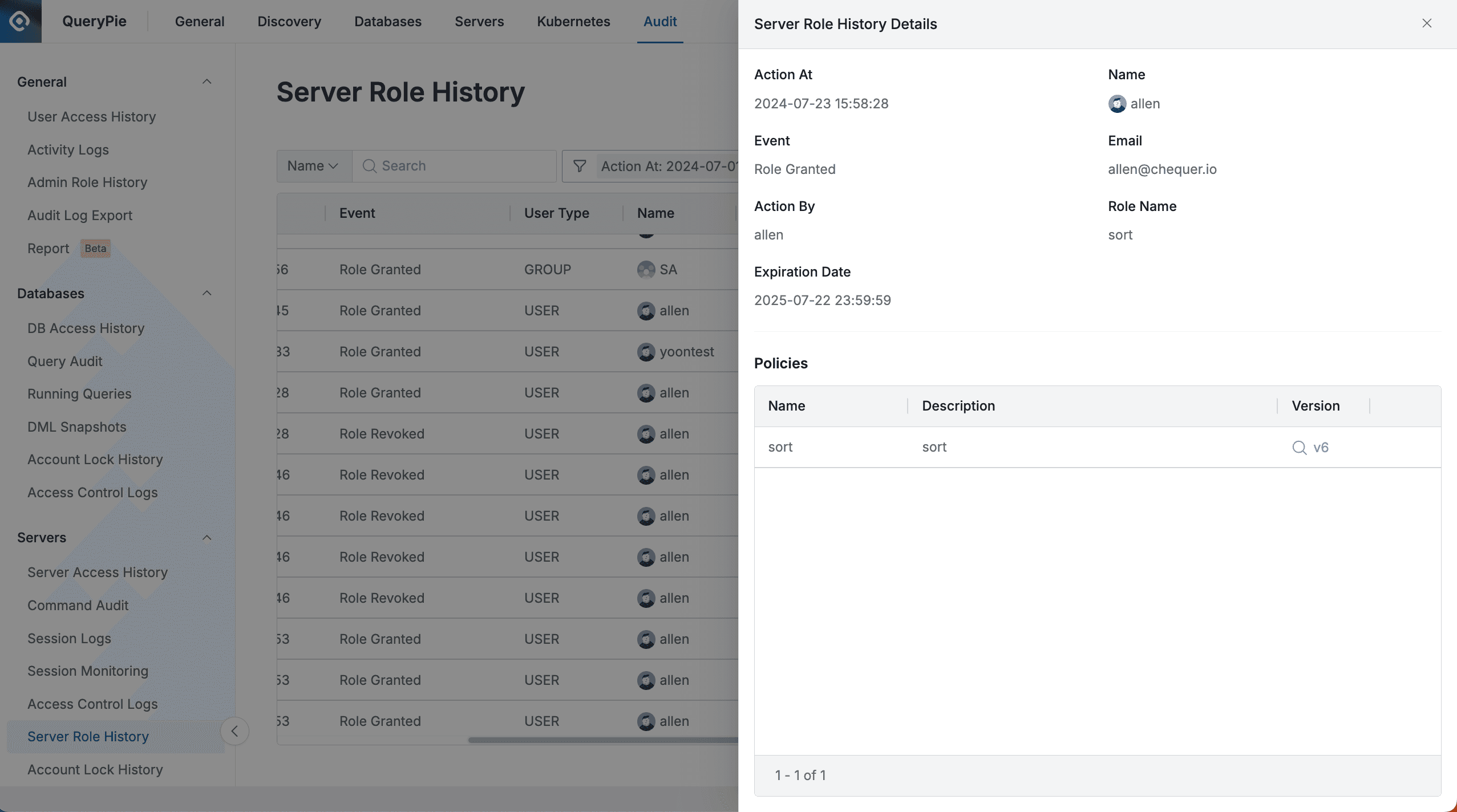
Task: Open DB Access History from the sidebar
Action: tap(86, 328)
